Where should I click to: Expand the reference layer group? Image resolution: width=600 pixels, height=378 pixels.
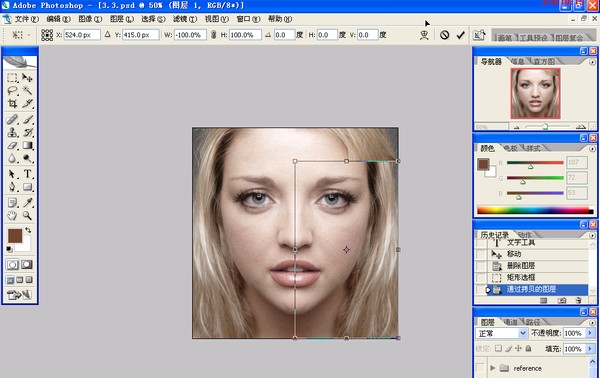point(492,368)
